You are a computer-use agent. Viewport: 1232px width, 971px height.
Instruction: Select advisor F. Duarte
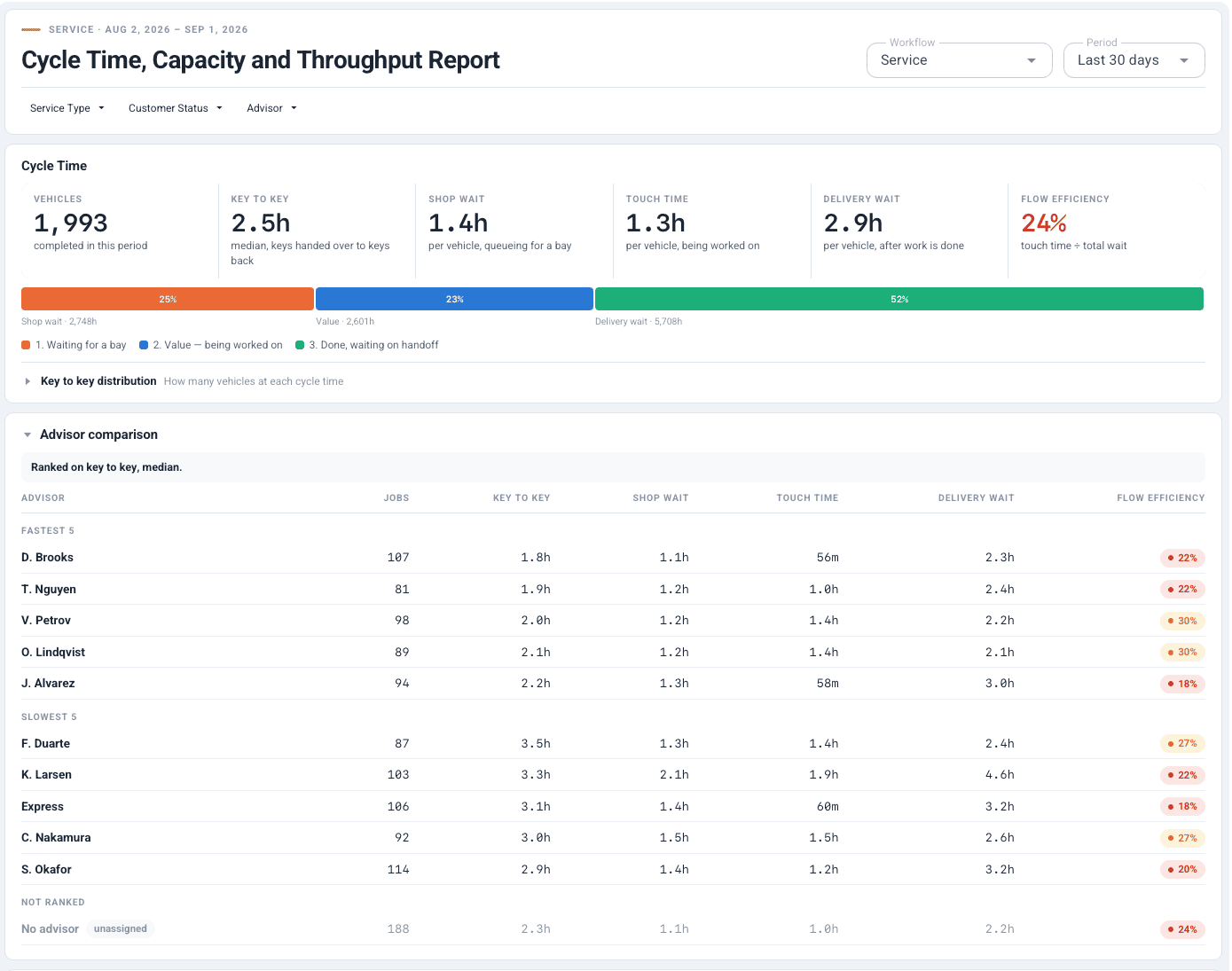click(46, 744)
